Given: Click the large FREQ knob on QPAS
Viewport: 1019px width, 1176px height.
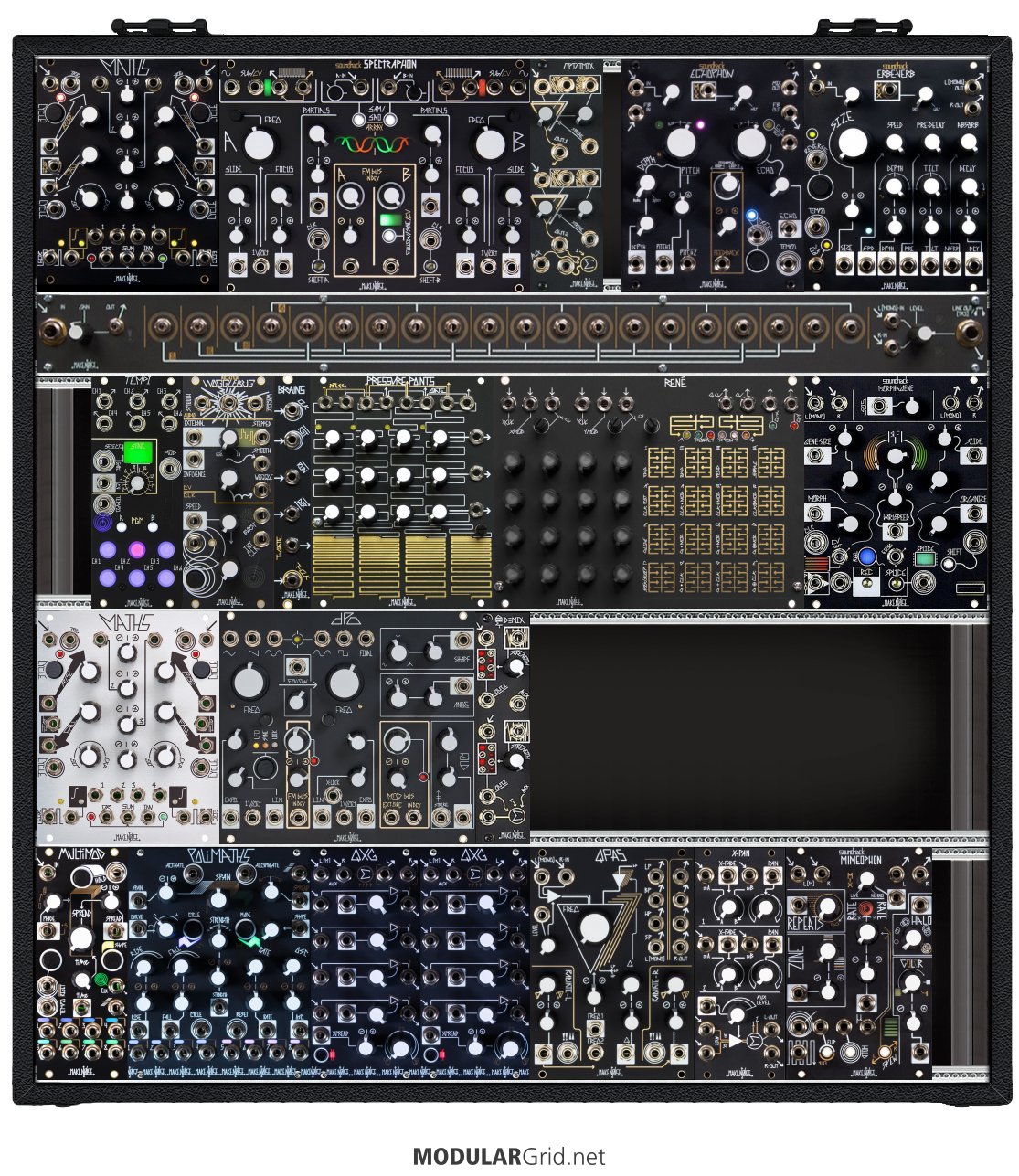Looking at the screenshot, I should point(595,928).
